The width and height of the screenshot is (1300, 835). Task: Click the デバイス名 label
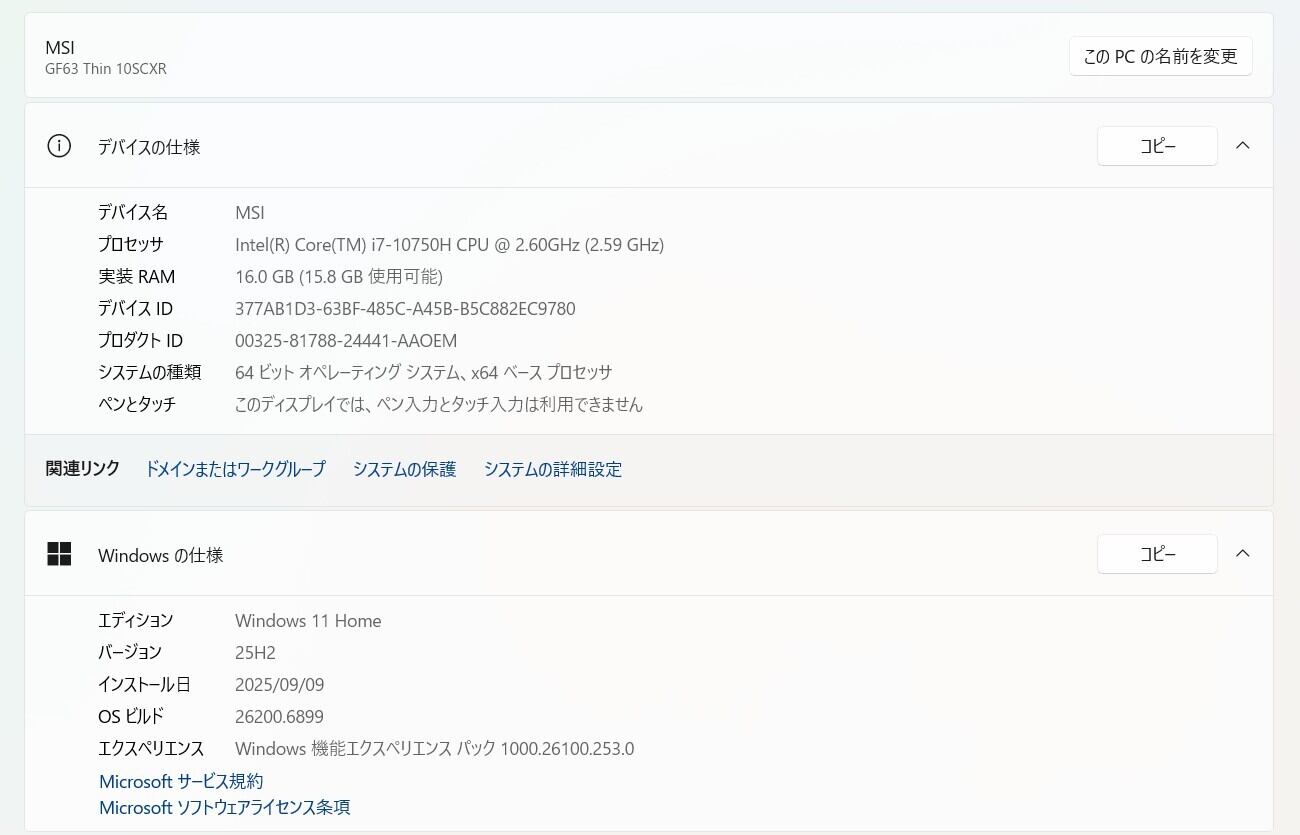point(133,212)
